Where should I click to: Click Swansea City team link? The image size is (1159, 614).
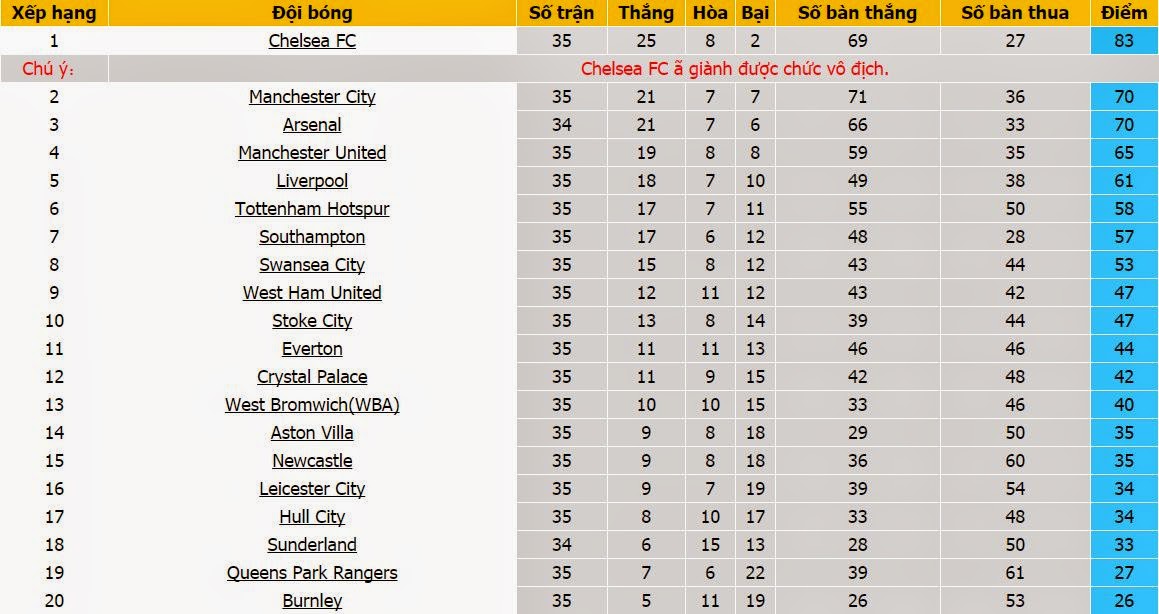(312, 265)
